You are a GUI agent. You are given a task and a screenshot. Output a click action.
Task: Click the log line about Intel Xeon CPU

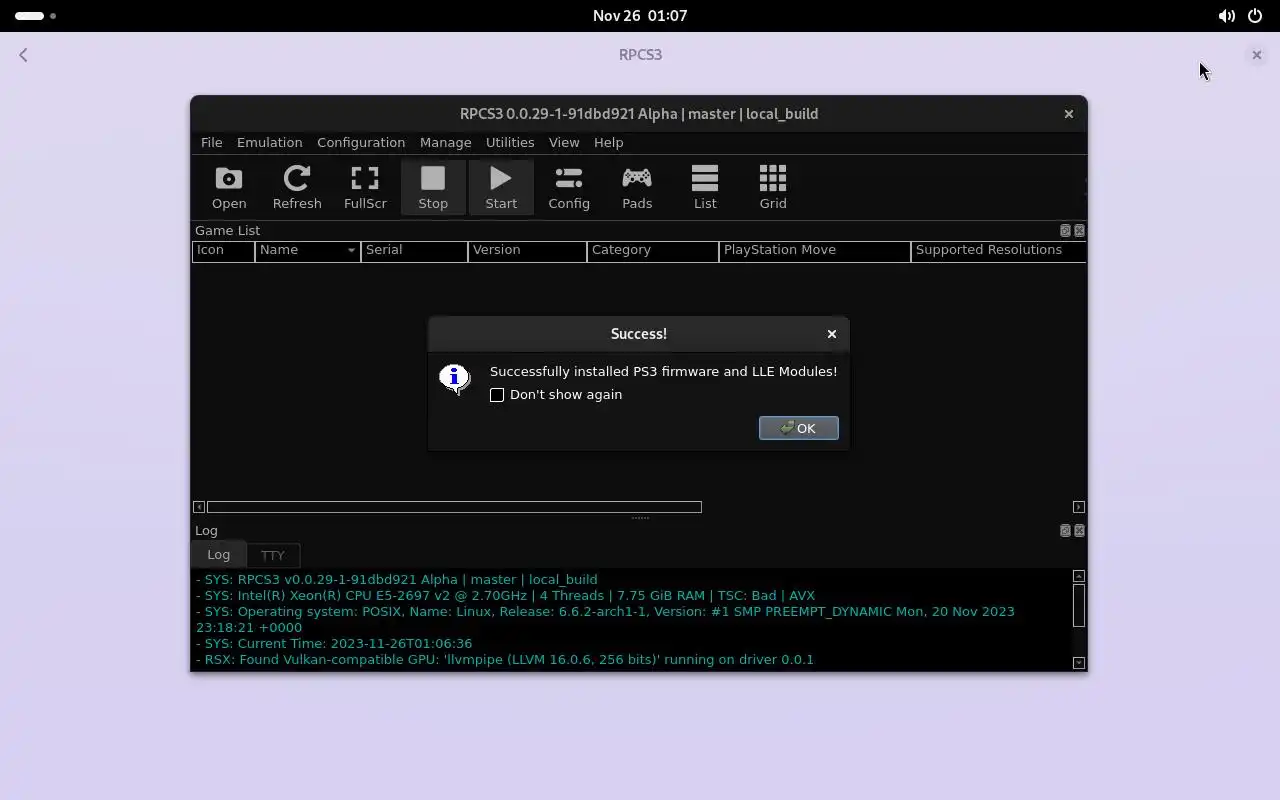click(x=505, y=596)
